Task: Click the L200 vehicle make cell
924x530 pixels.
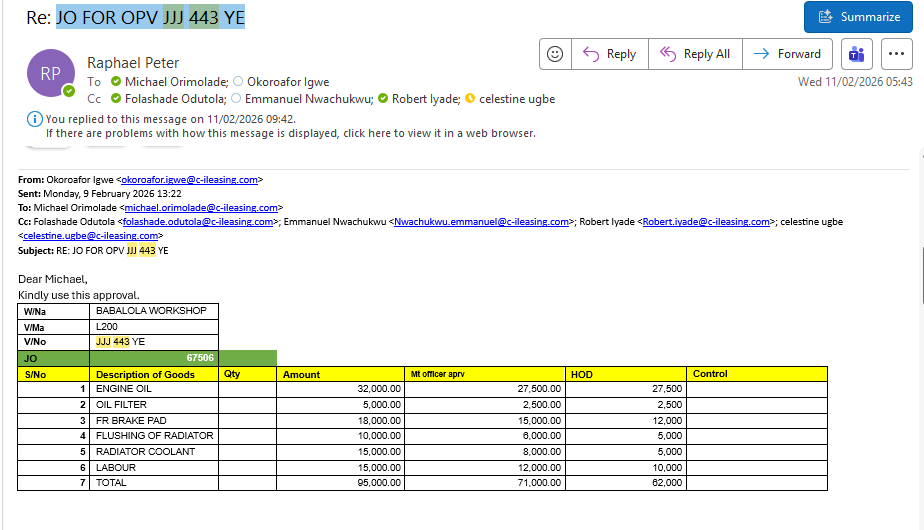Action: tap(154, 327)
